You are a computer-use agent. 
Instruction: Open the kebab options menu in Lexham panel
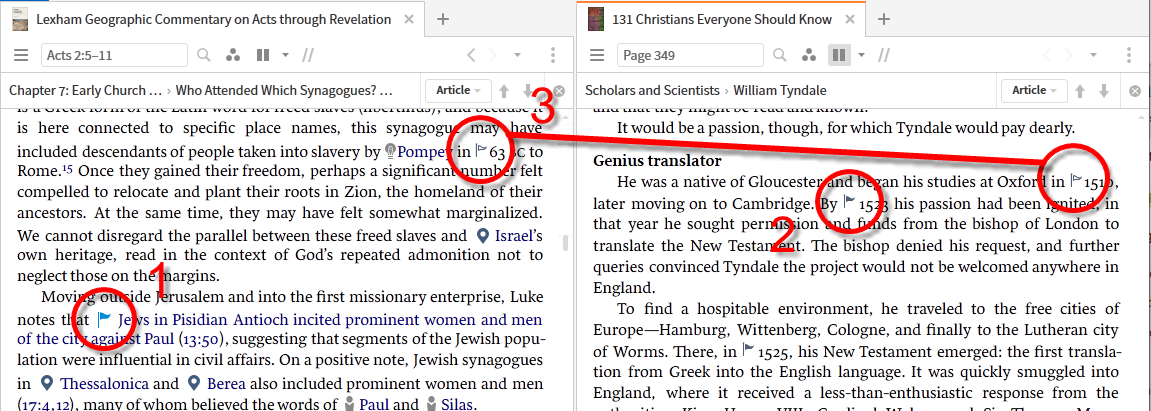point(553,55)
